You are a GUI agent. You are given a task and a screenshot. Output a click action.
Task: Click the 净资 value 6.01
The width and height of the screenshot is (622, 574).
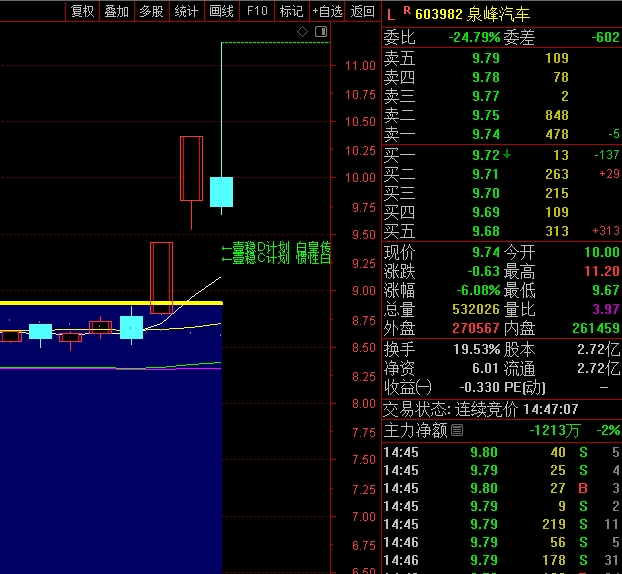point(485,369)
